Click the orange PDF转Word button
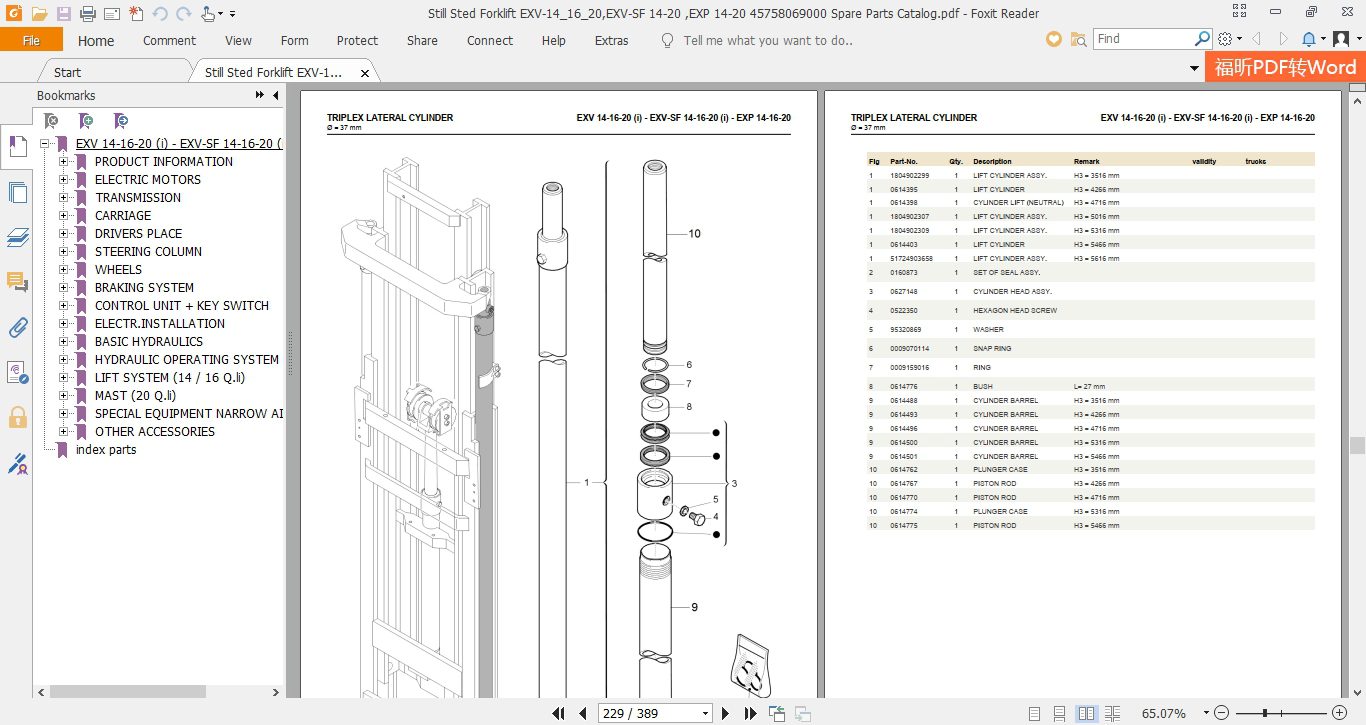Image resolution: width=1366 pixels, height=725 pixels. (x=1285, y=67)
